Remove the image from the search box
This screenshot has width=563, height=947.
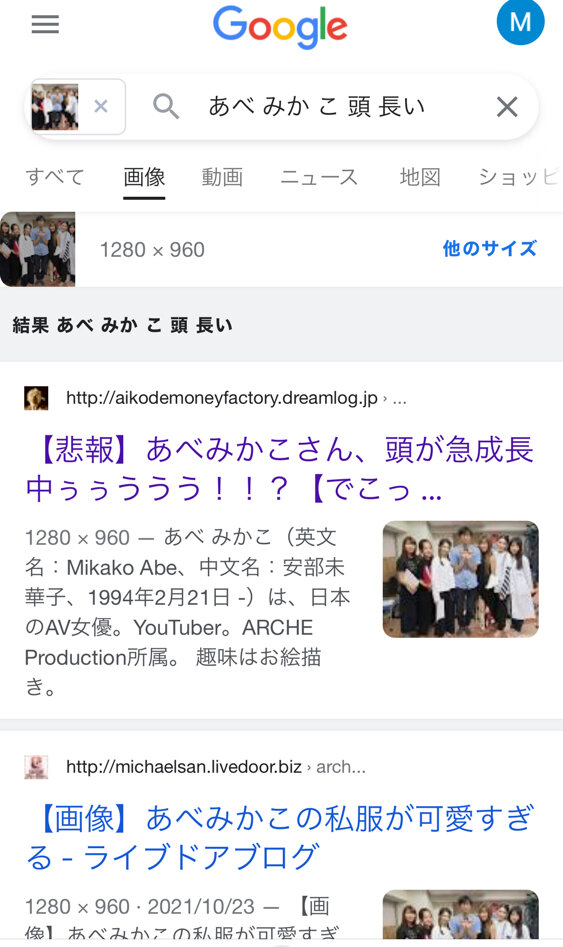coord(101,107)
